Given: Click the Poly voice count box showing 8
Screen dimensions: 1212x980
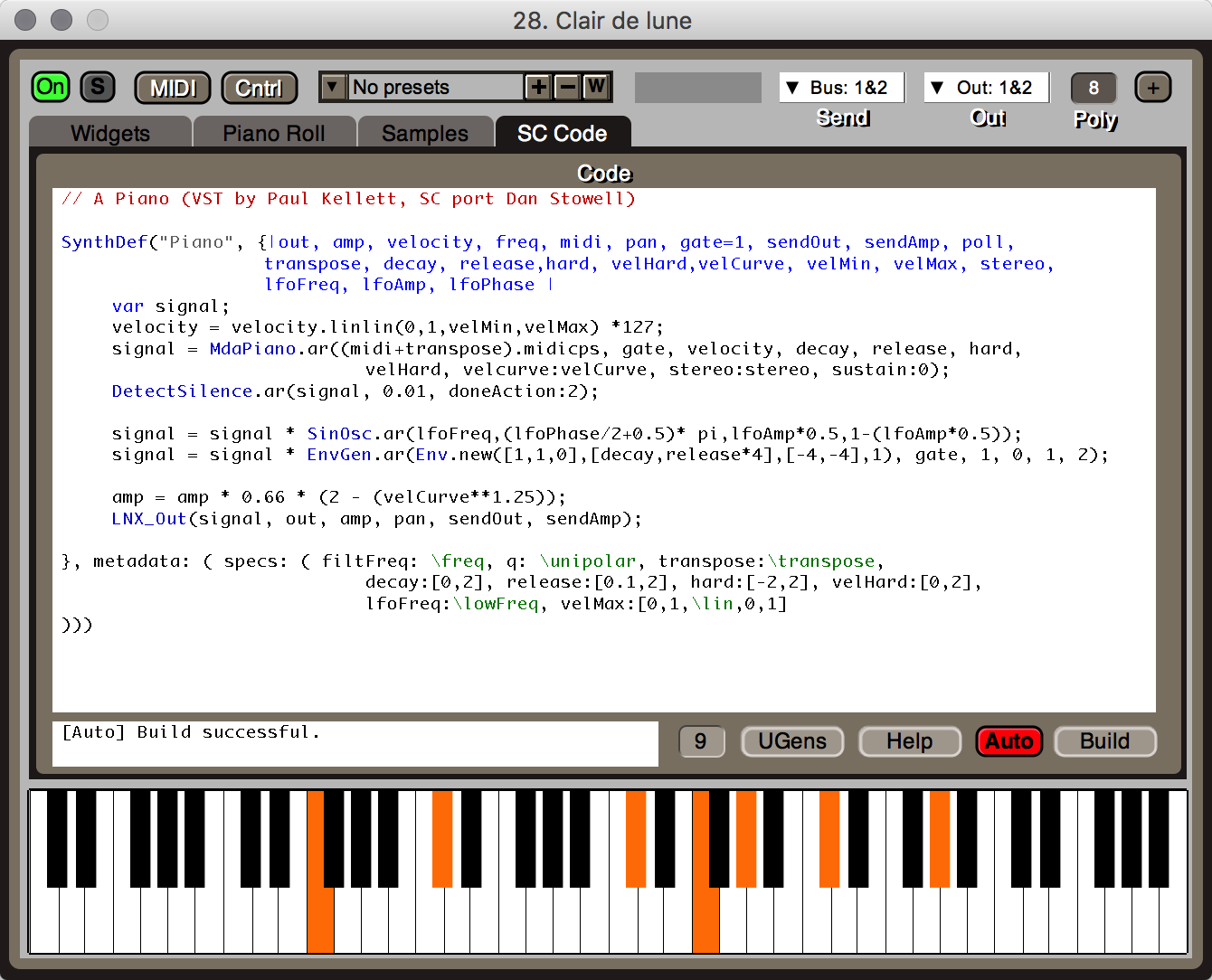Looking at the screenshot, I should 1094,88.
